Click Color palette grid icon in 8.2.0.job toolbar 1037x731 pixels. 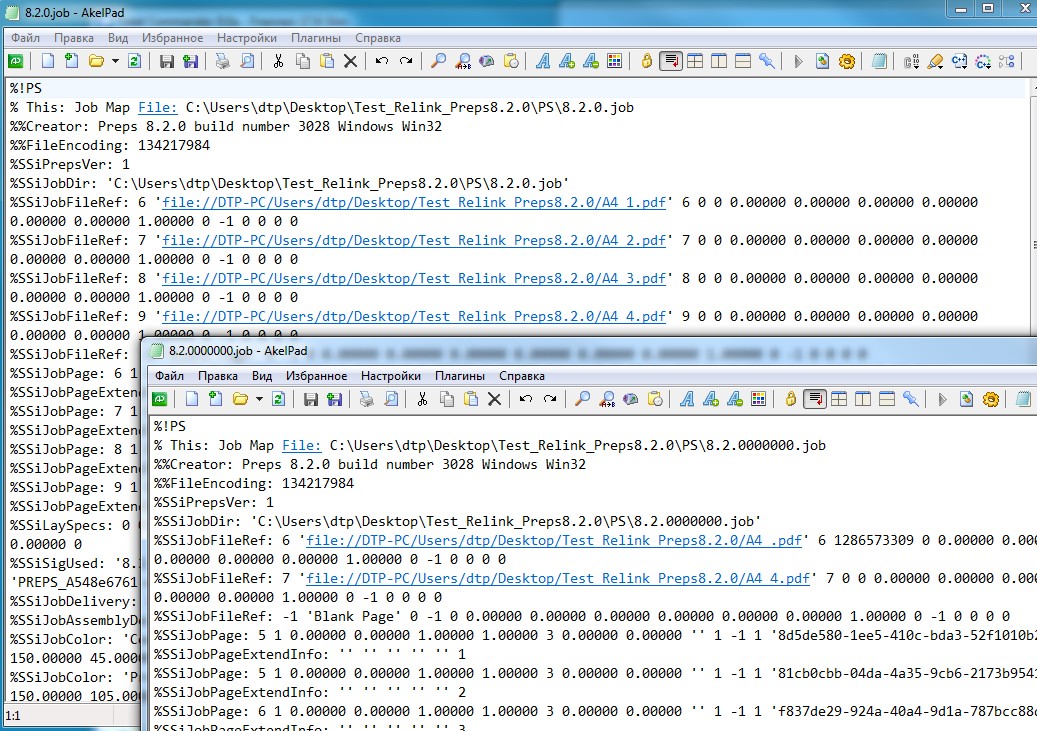click(615, 61)
